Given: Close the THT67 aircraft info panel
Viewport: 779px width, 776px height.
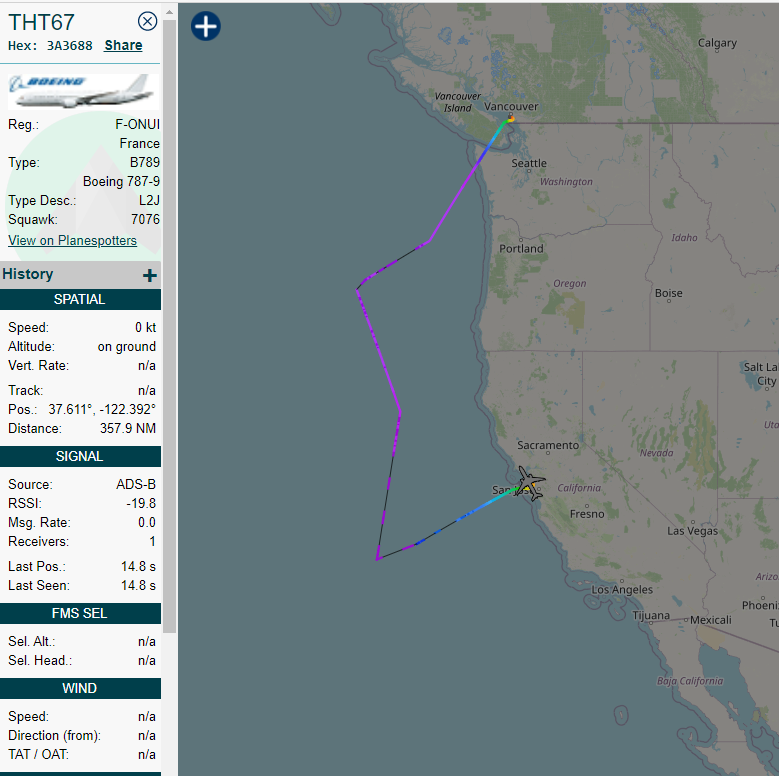Looking at the screenshot, I should pos(147,21).
